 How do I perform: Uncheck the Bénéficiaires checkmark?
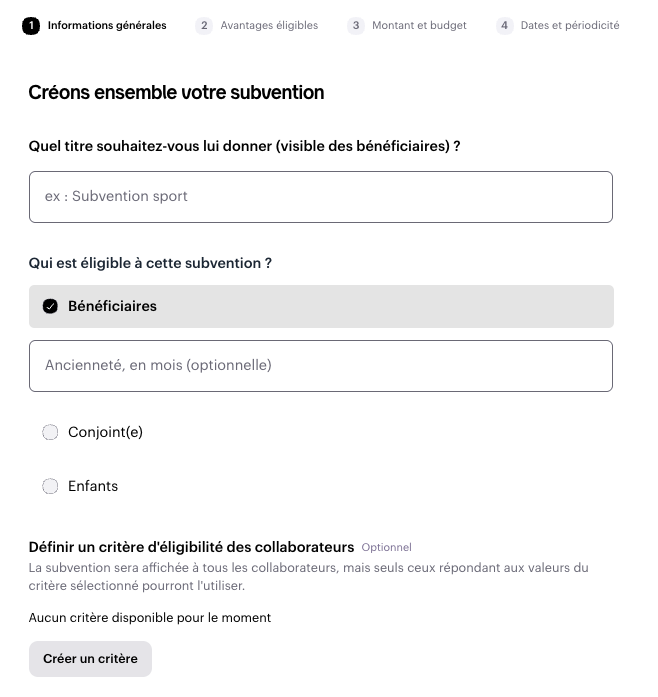coord(50,306)
